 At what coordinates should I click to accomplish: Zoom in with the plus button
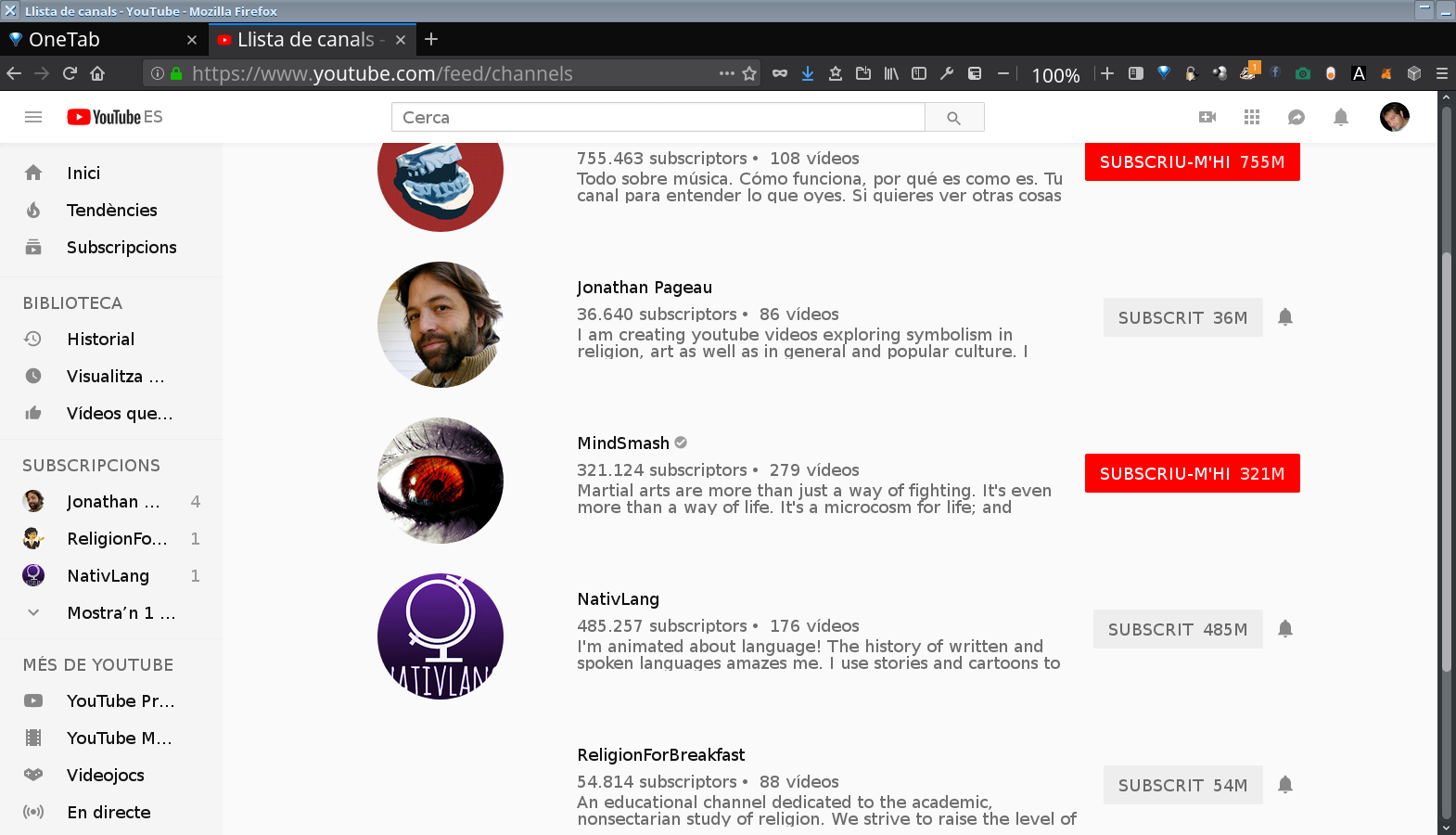click(x=1107, y=73)
